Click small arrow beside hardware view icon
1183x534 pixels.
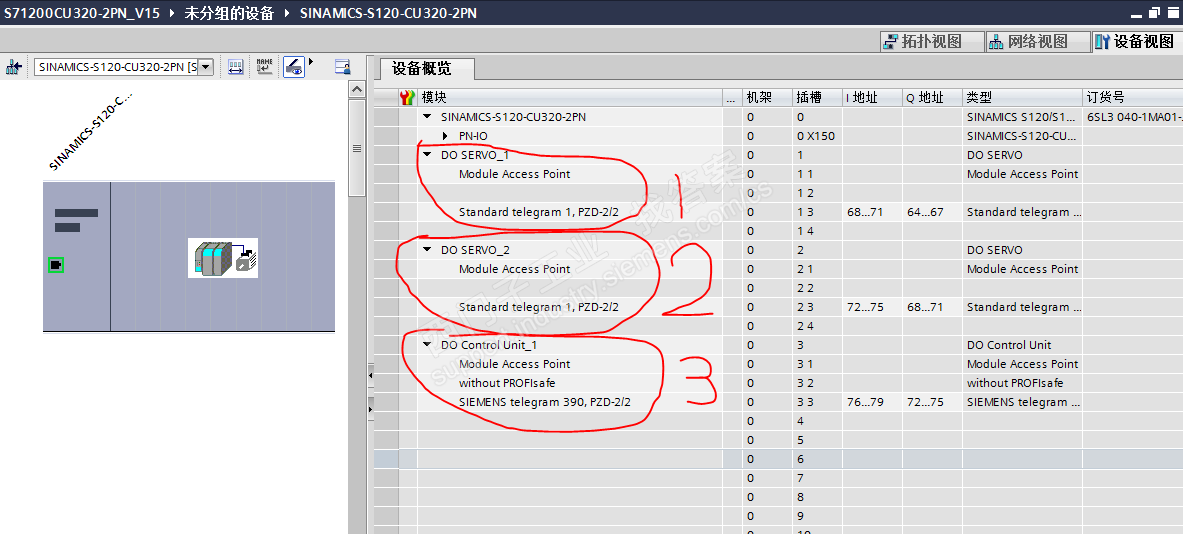pos(311,61)
